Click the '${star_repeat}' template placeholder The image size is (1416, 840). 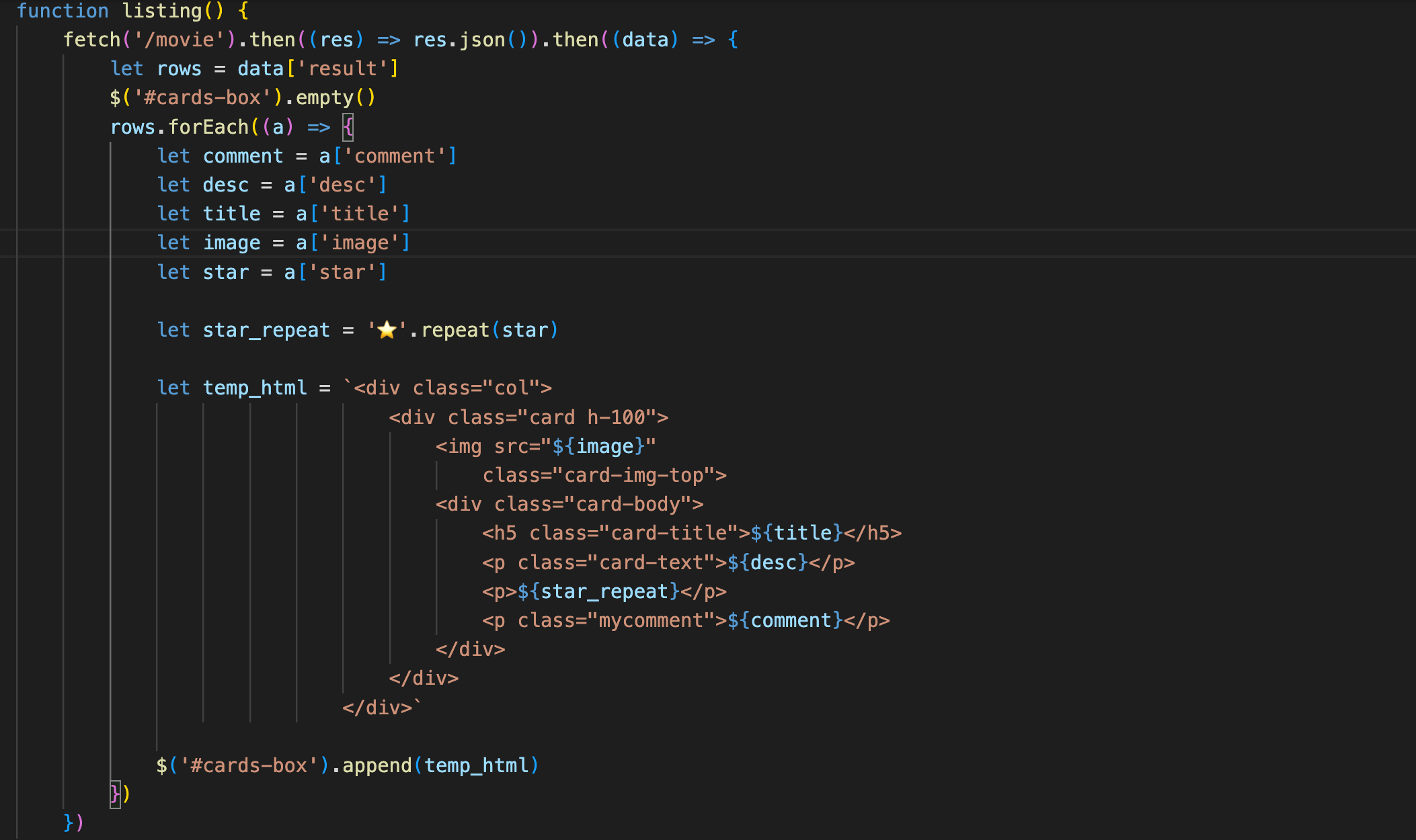coord(598,591)
